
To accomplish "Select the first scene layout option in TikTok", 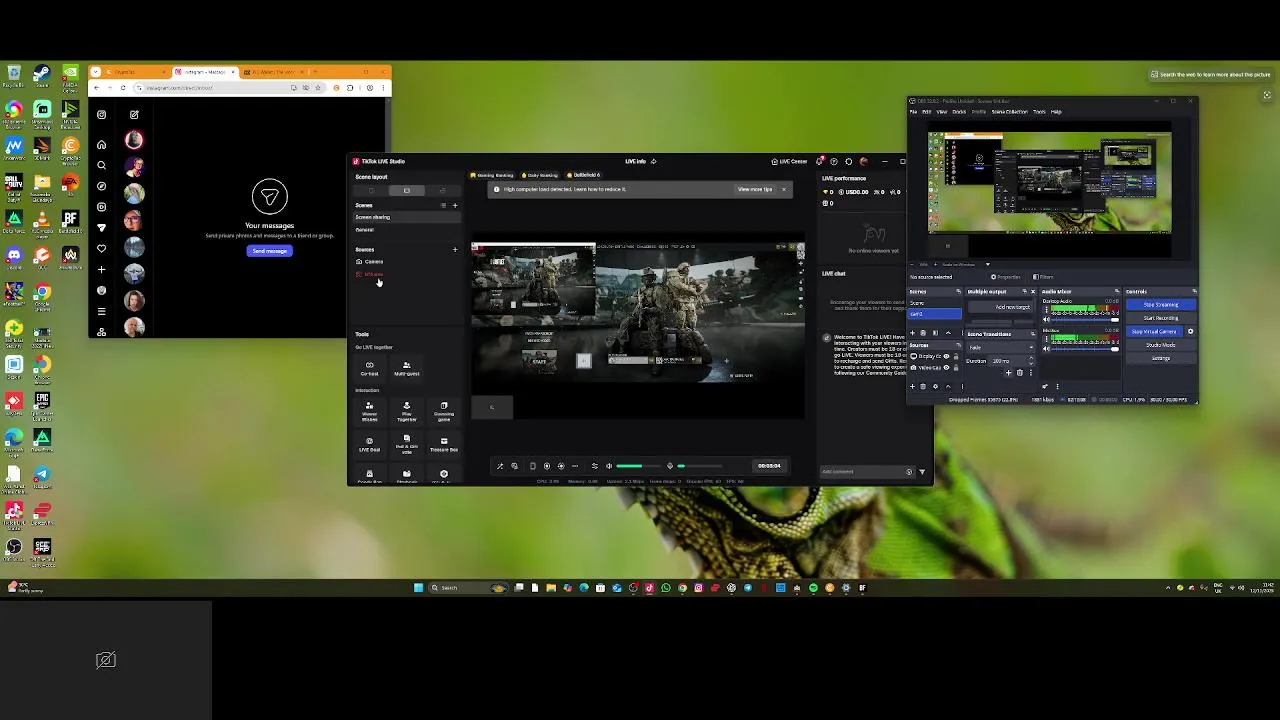I will tap(370, 190).
